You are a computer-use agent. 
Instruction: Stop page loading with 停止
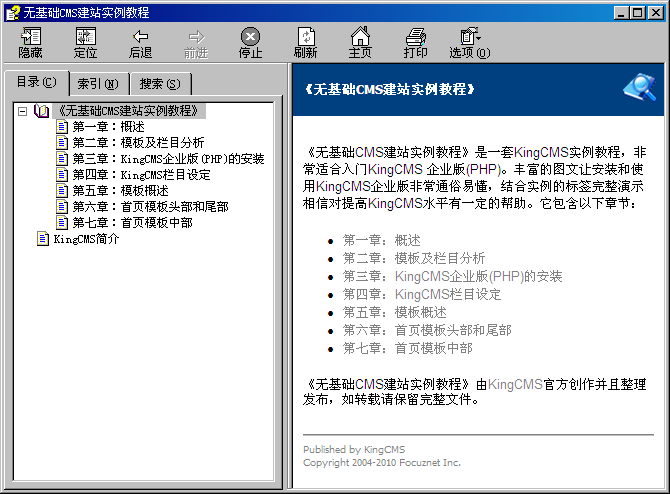(250, 43)
